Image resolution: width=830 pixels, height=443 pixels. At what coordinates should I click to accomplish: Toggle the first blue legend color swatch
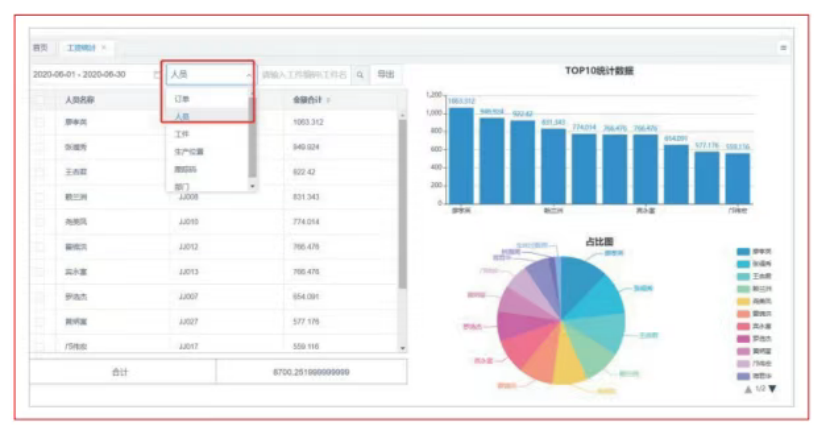point(743,252)
